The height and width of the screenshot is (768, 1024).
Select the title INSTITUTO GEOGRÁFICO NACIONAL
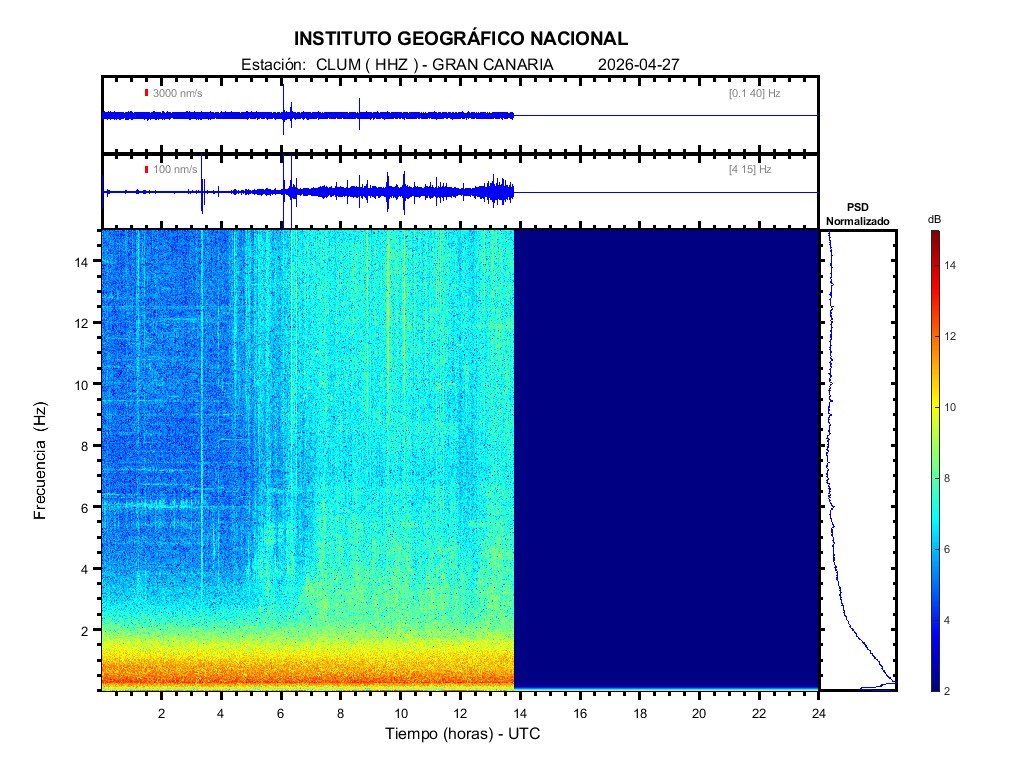click(x=461, y=39)
